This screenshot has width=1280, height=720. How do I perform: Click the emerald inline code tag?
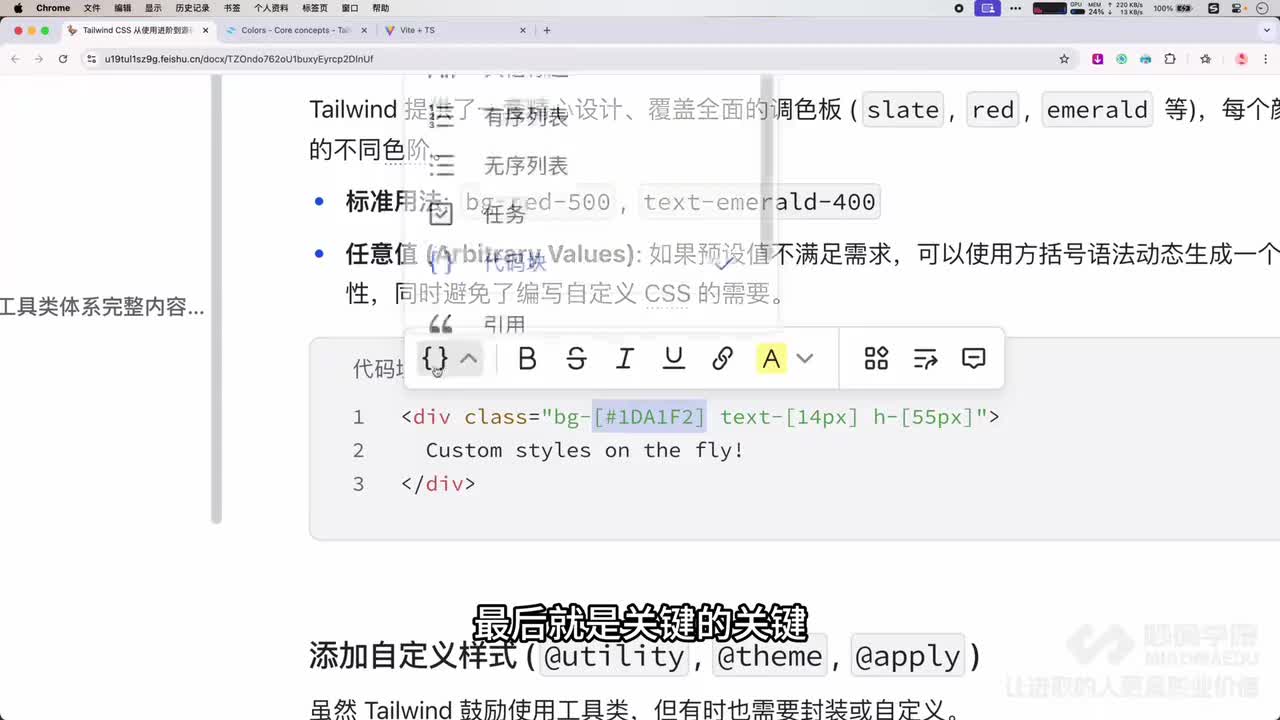coord(1097,110)
